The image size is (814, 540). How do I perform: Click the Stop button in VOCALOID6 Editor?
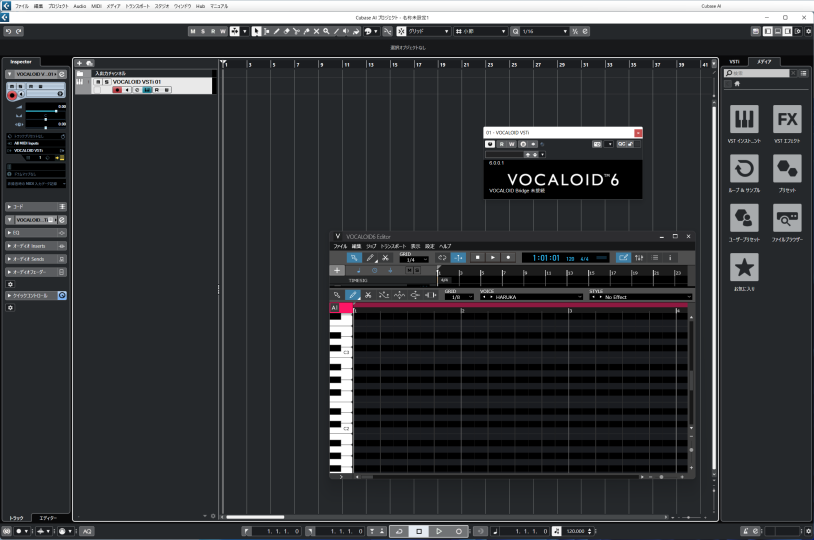point(478,258)
